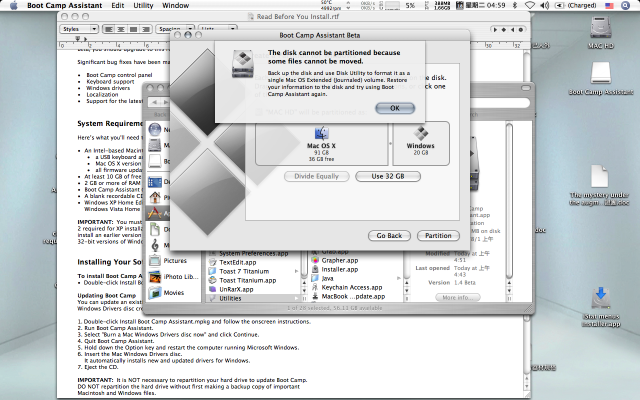Click OK in the partition error dialog

395,108
